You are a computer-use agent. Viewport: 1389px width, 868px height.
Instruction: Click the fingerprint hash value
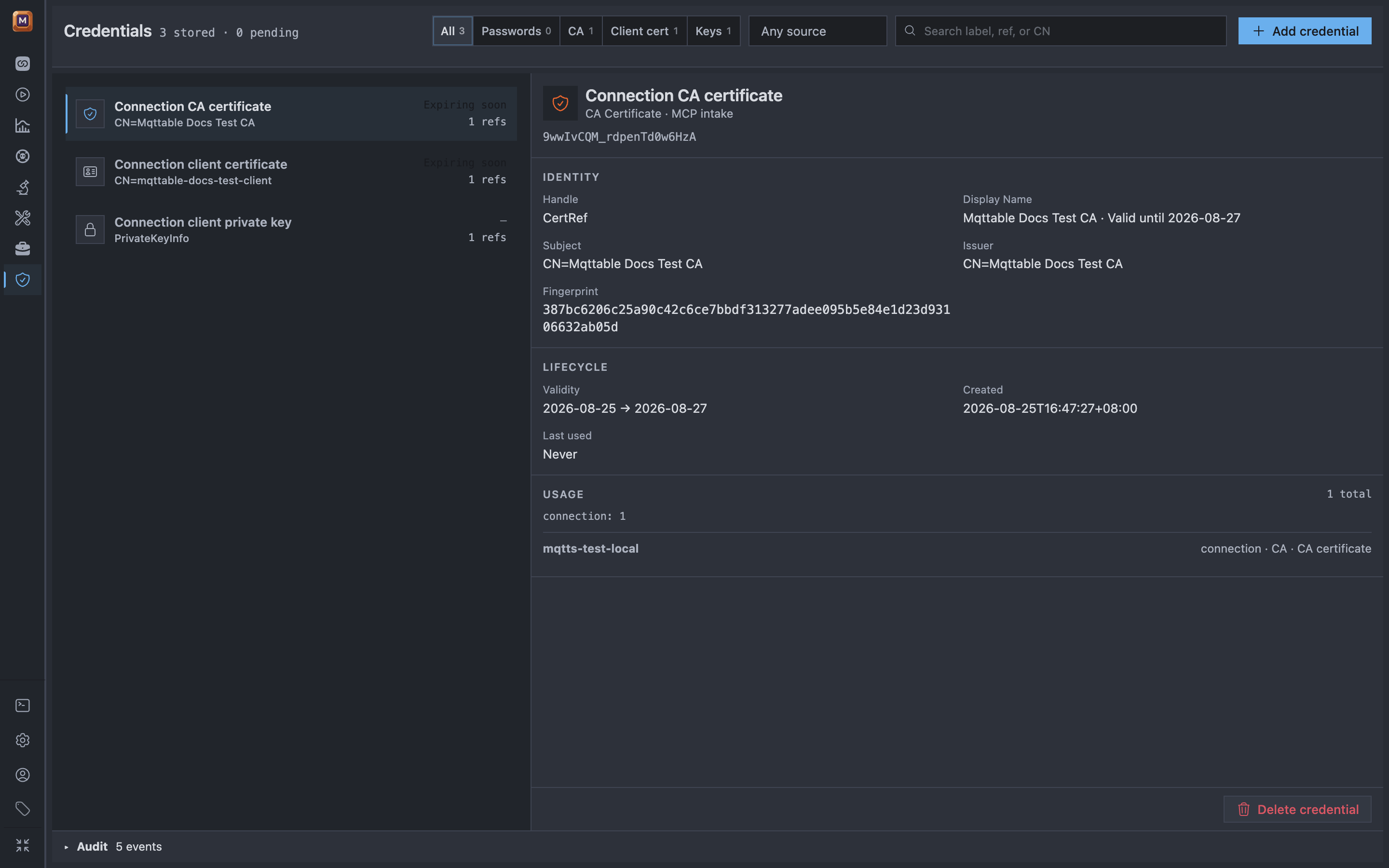tap(746, 318)
